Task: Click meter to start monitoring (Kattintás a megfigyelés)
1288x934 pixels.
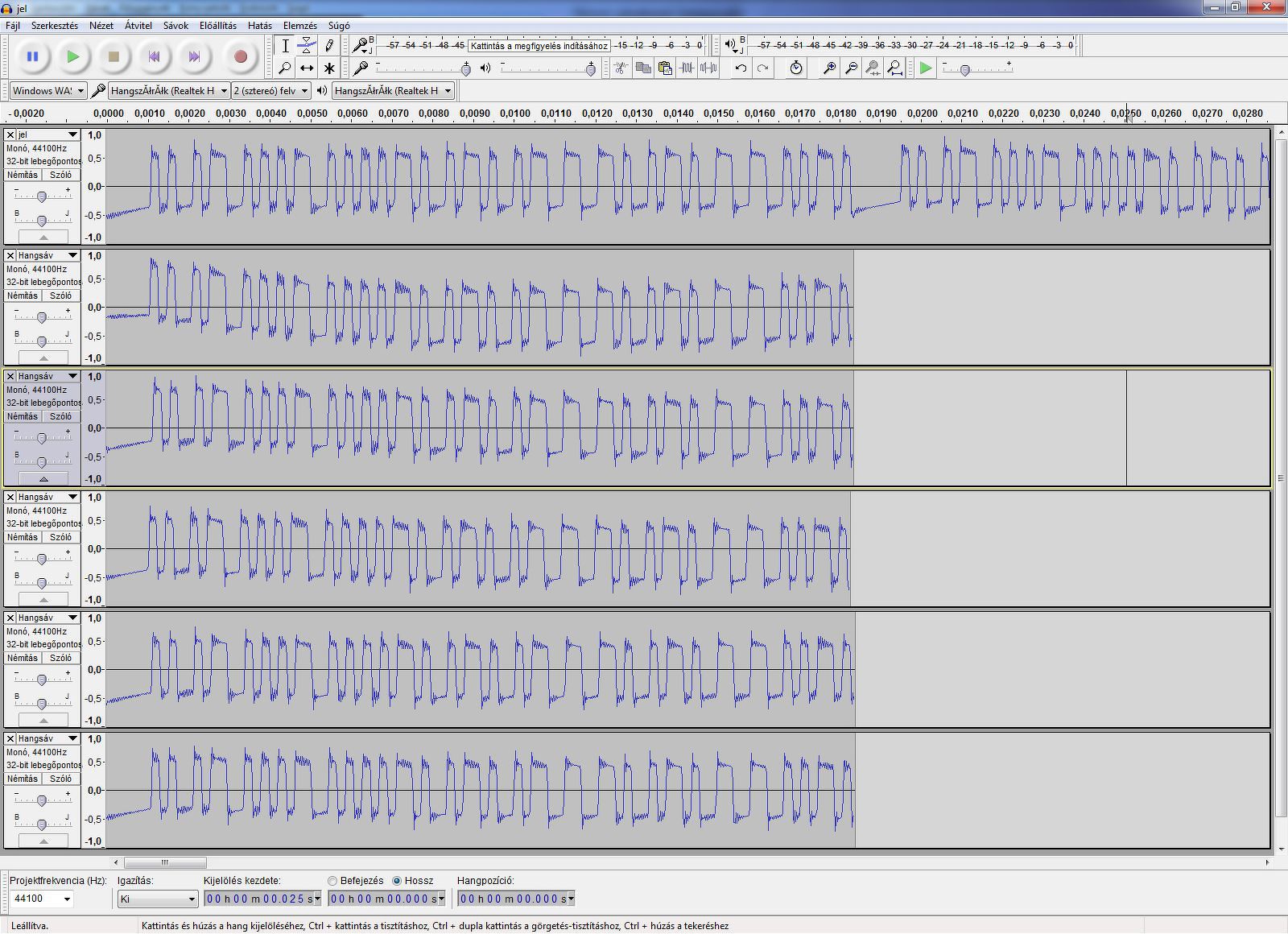Action: 539,46
